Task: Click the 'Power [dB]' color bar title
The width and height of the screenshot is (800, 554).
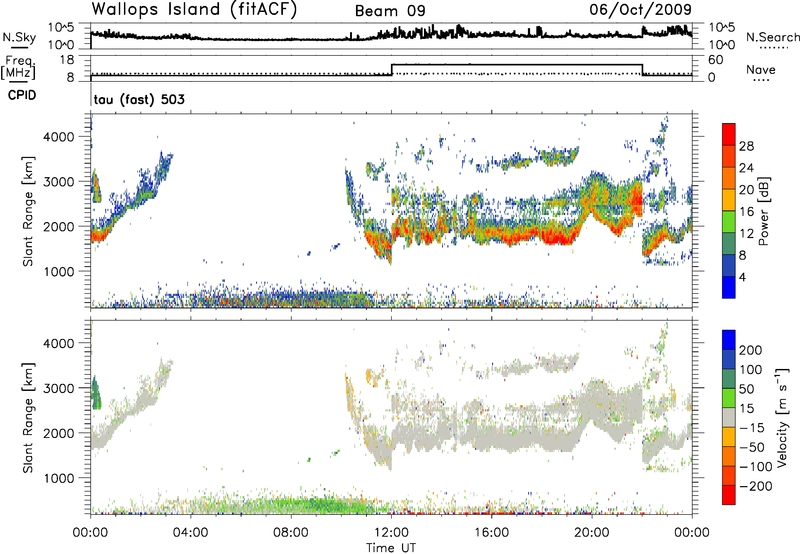Action: click(763, 211)
